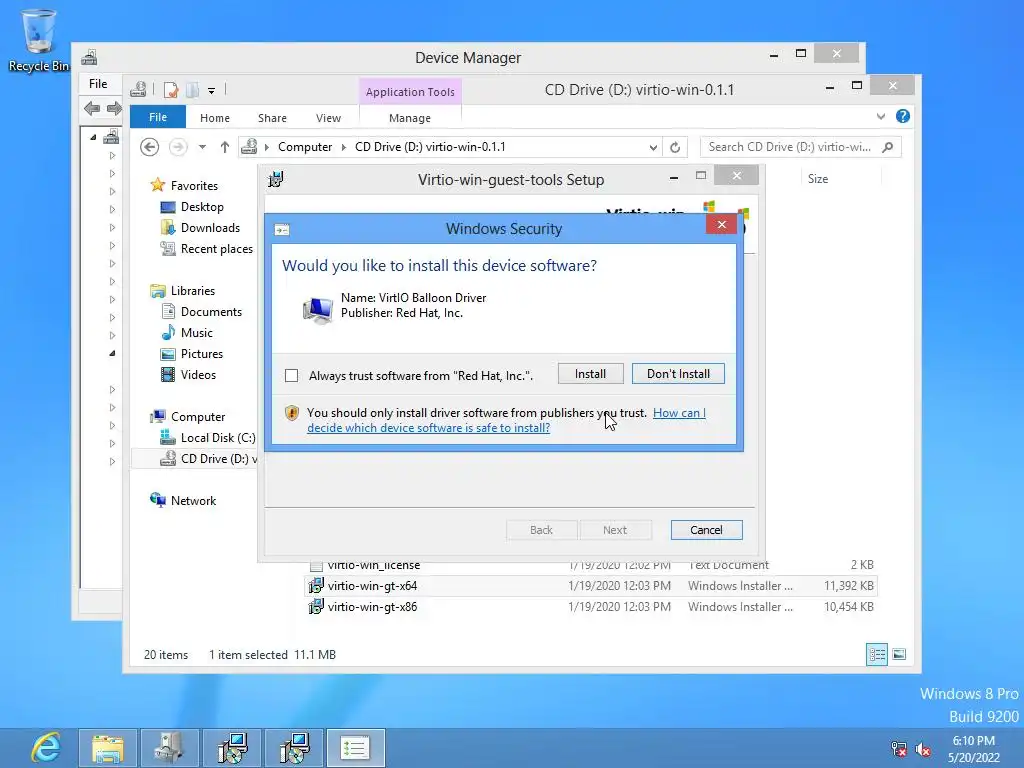Click the muted volume tray icon
Image resolution: width=1024 pixels, height=768 pixels.
[x=923, y=749]
